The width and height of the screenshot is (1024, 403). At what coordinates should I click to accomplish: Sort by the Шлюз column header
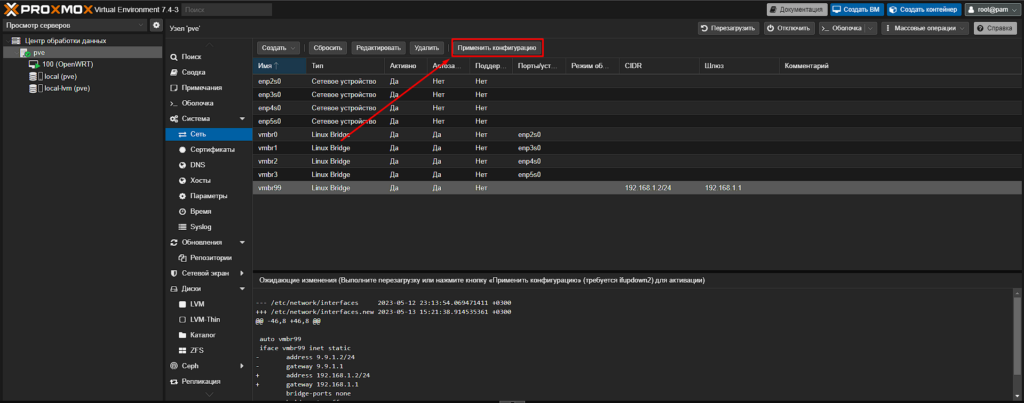(x=739, y=66)
